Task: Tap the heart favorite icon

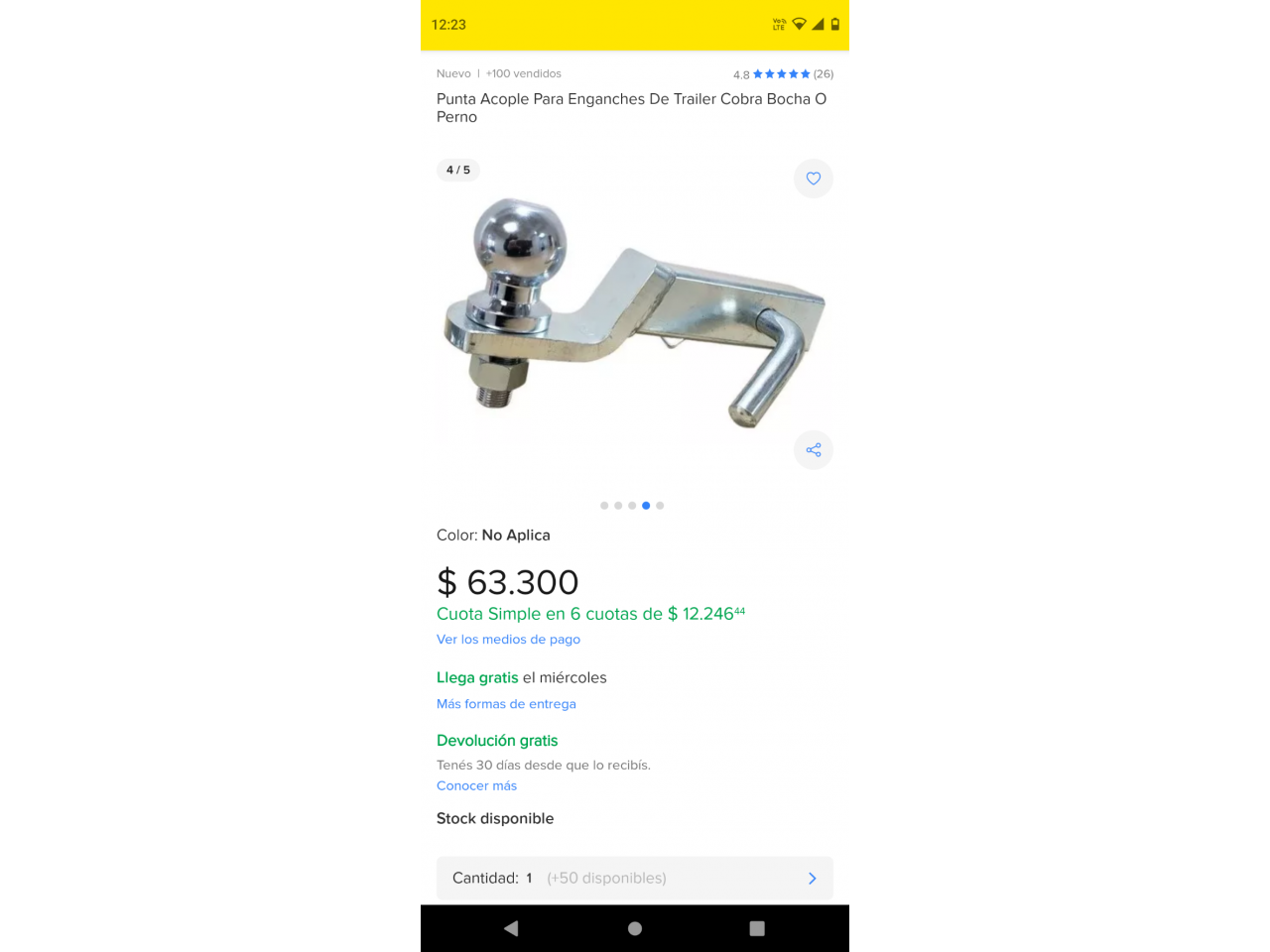Action: (814, 178)
